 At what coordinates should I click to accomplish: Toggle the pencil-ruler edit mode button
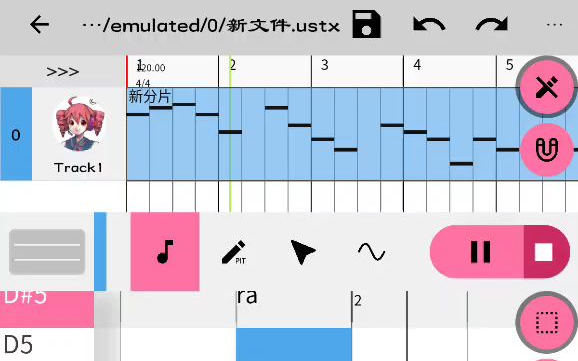coord(547,87)
